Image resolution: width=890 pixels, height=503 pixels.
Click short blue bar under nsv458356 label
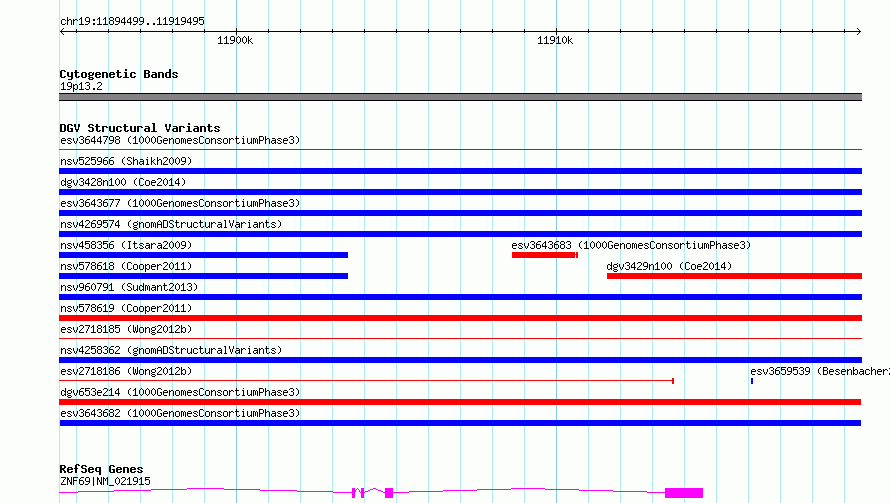[x=203, y=255]
